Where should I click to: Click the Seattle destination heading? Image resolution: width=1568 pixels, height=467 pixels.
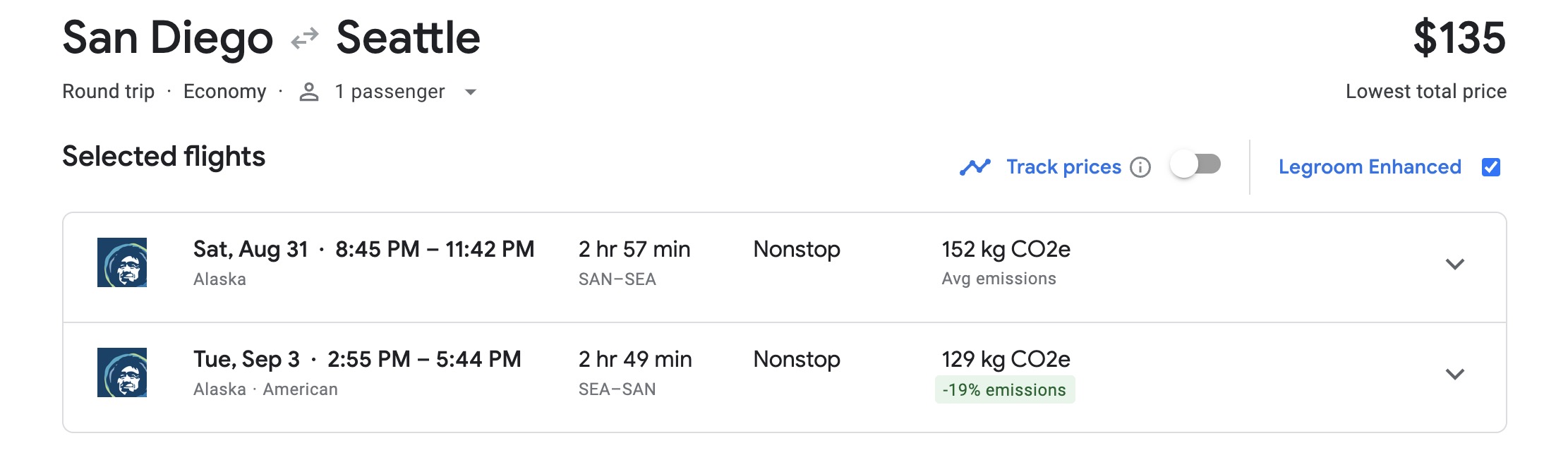click(x=408, y=38)
